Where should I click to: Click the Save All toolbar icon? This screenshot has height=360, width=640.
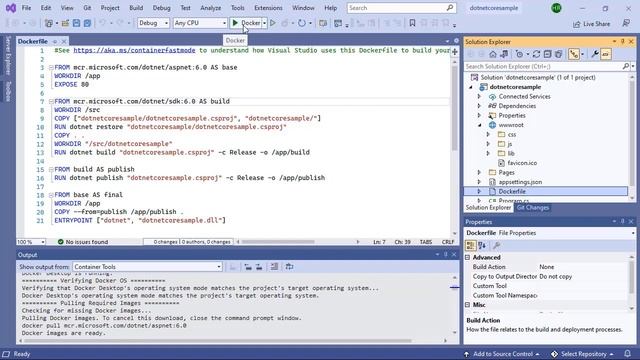point(87,23)
